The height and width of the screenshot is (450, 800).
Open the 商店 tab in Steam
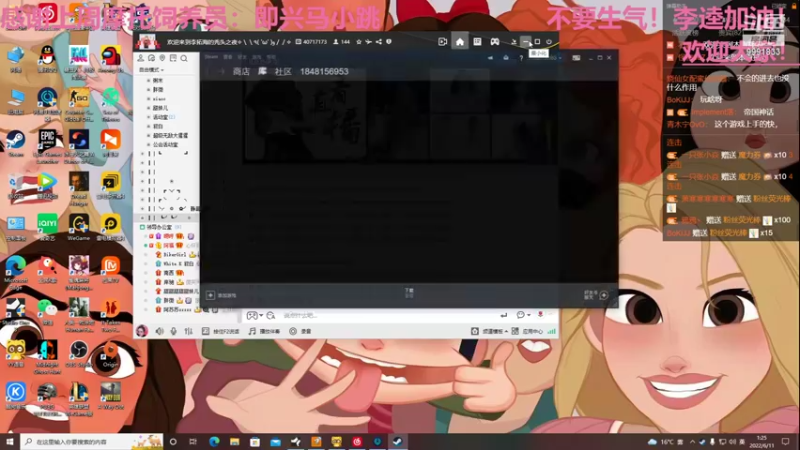pyautogui.click(x=241, y=71)
